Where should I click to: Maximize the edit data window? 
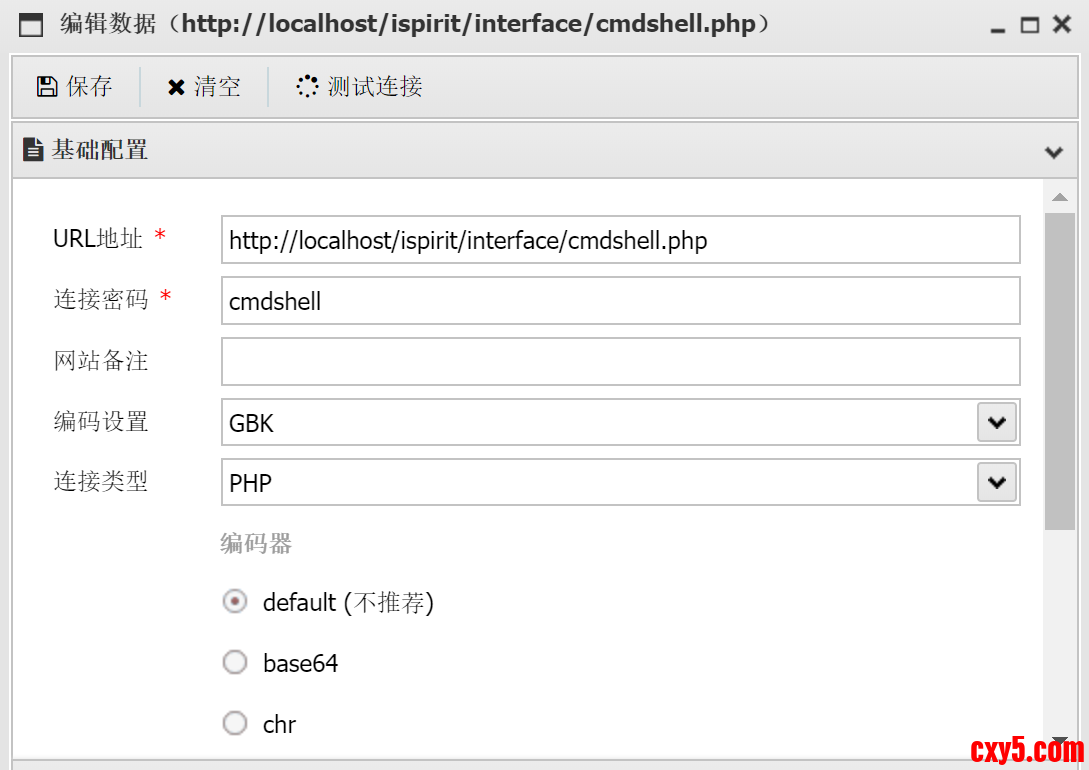click(1029, 25)
